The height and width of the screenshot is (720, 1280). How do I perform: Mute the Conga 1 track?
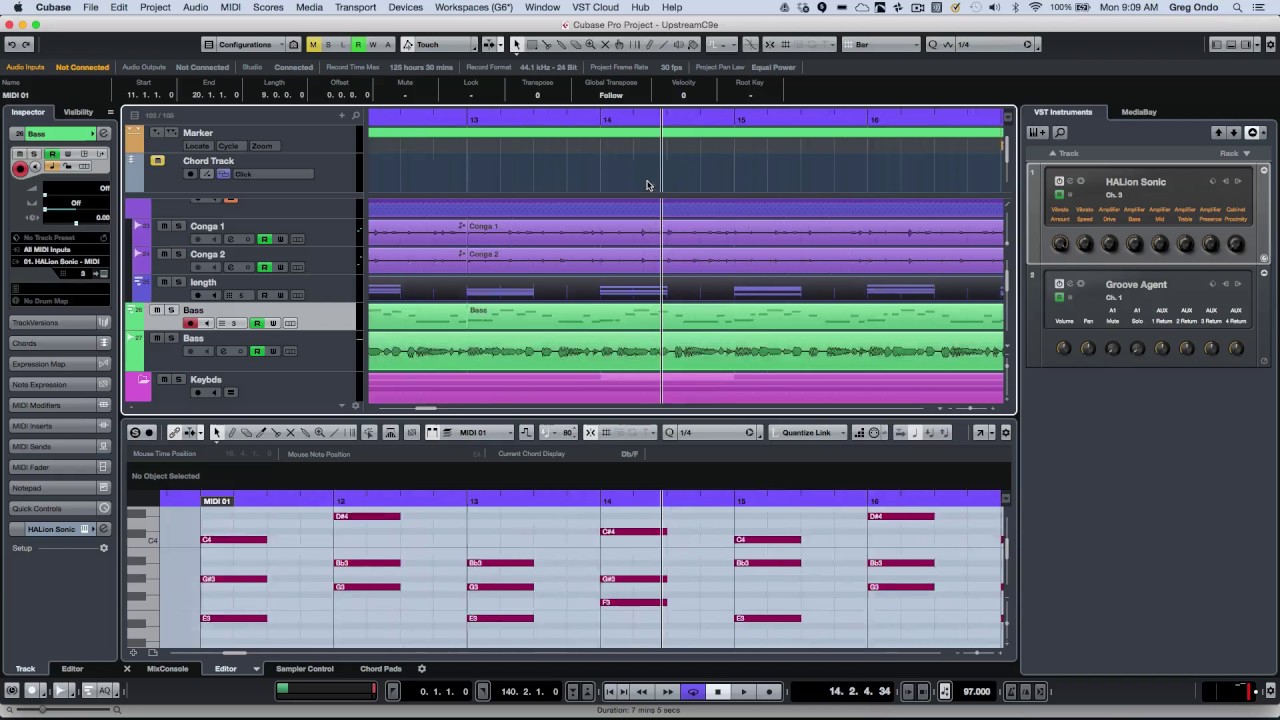(x=164, y=226)
